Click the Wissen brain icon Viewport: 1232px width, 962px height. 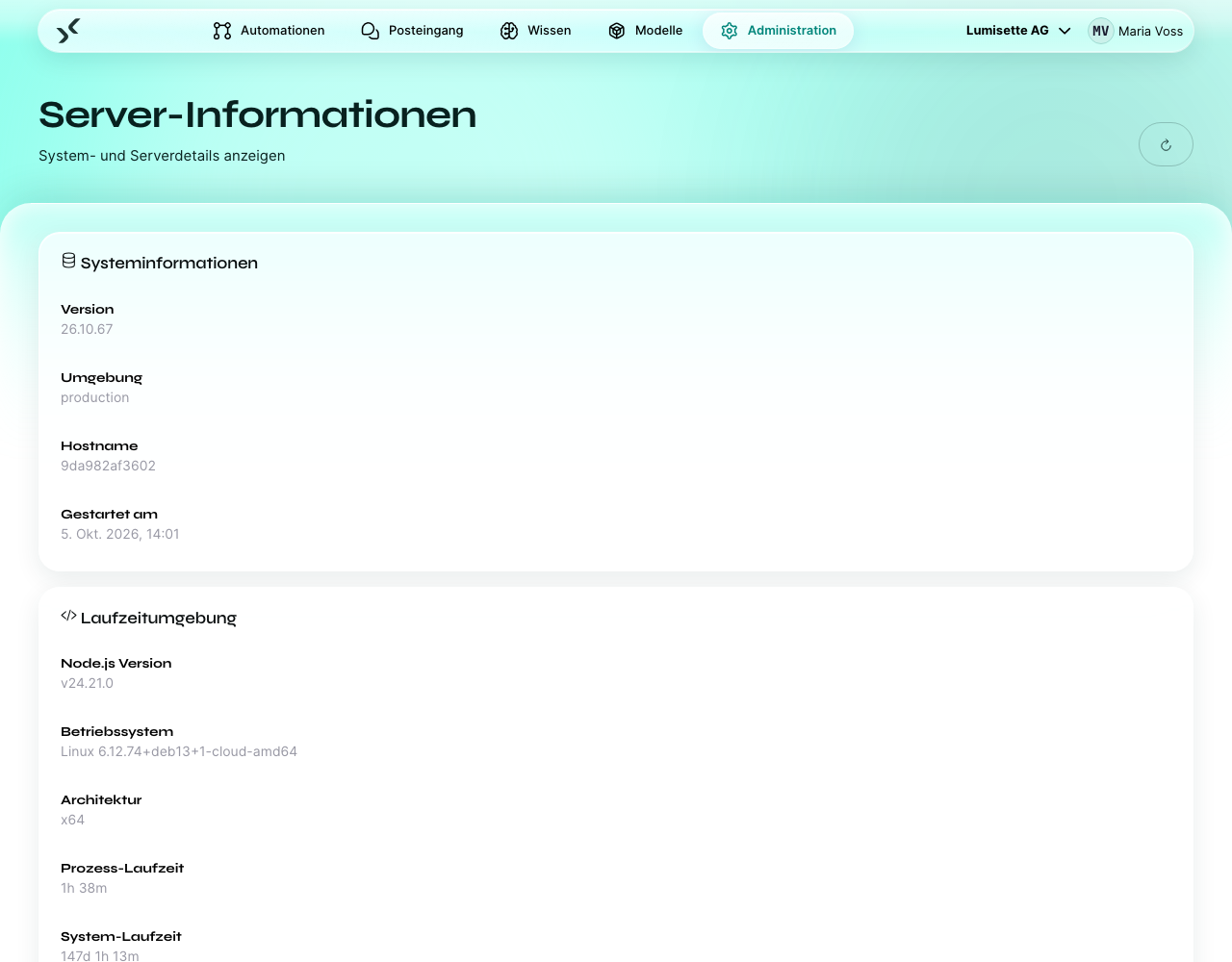click(509, 31)
